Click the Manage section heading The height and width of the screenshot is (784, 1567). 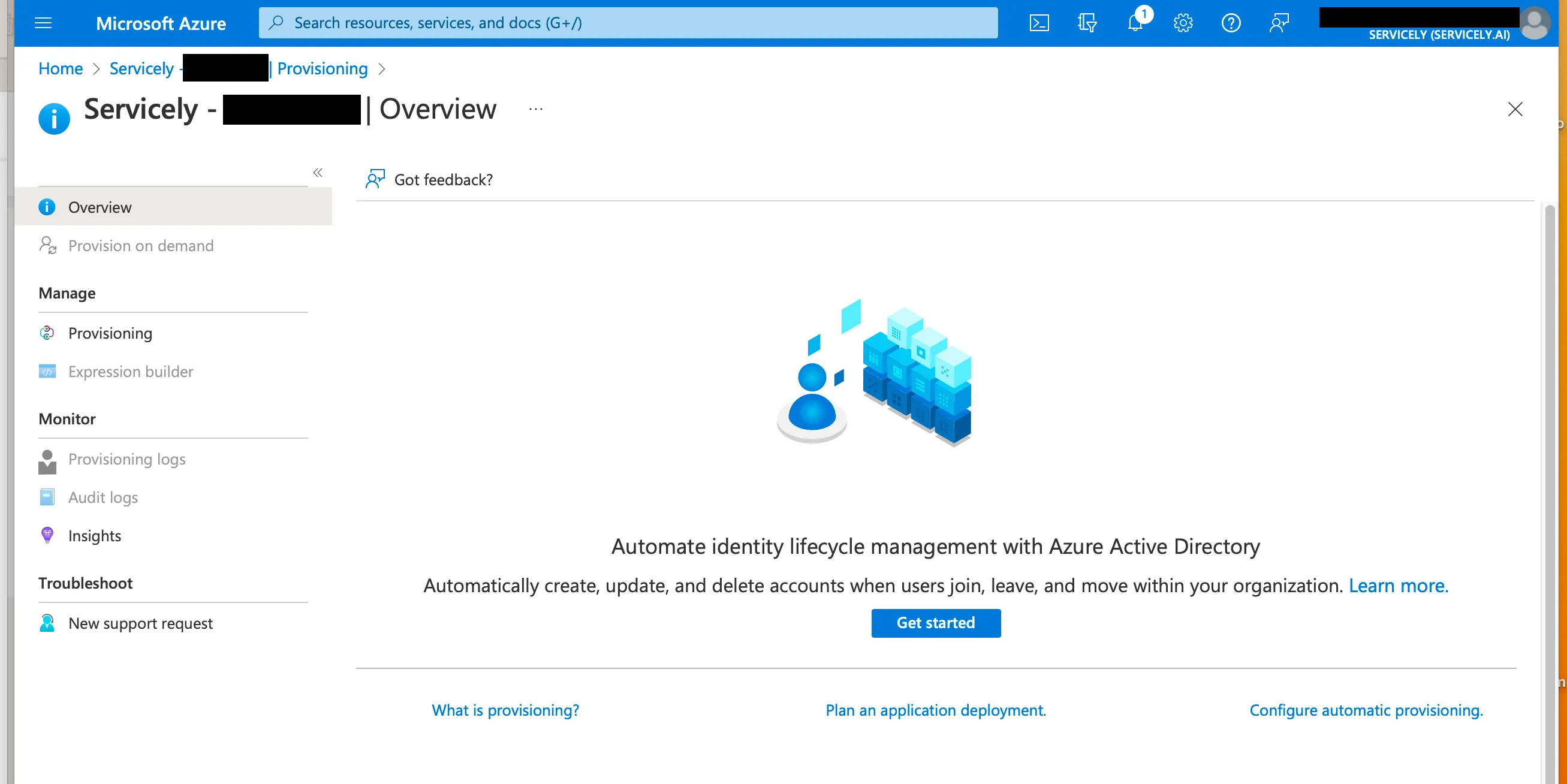[67, 293]
